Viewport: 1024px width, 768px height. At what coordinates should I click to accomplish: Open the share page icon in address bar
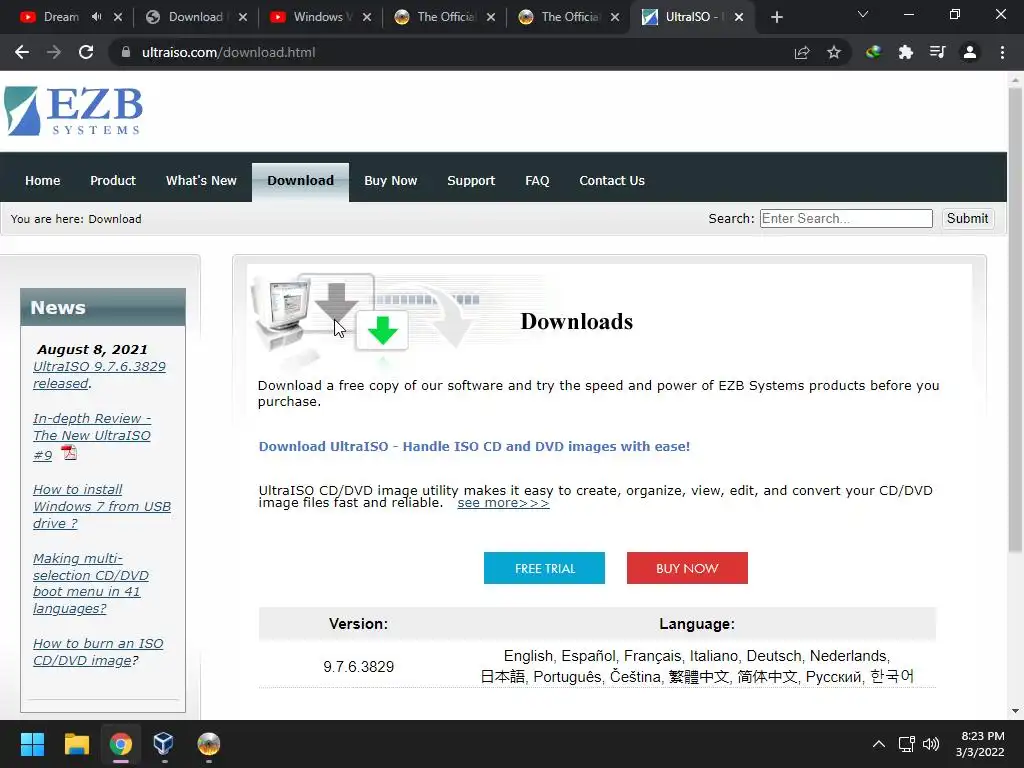802,52
